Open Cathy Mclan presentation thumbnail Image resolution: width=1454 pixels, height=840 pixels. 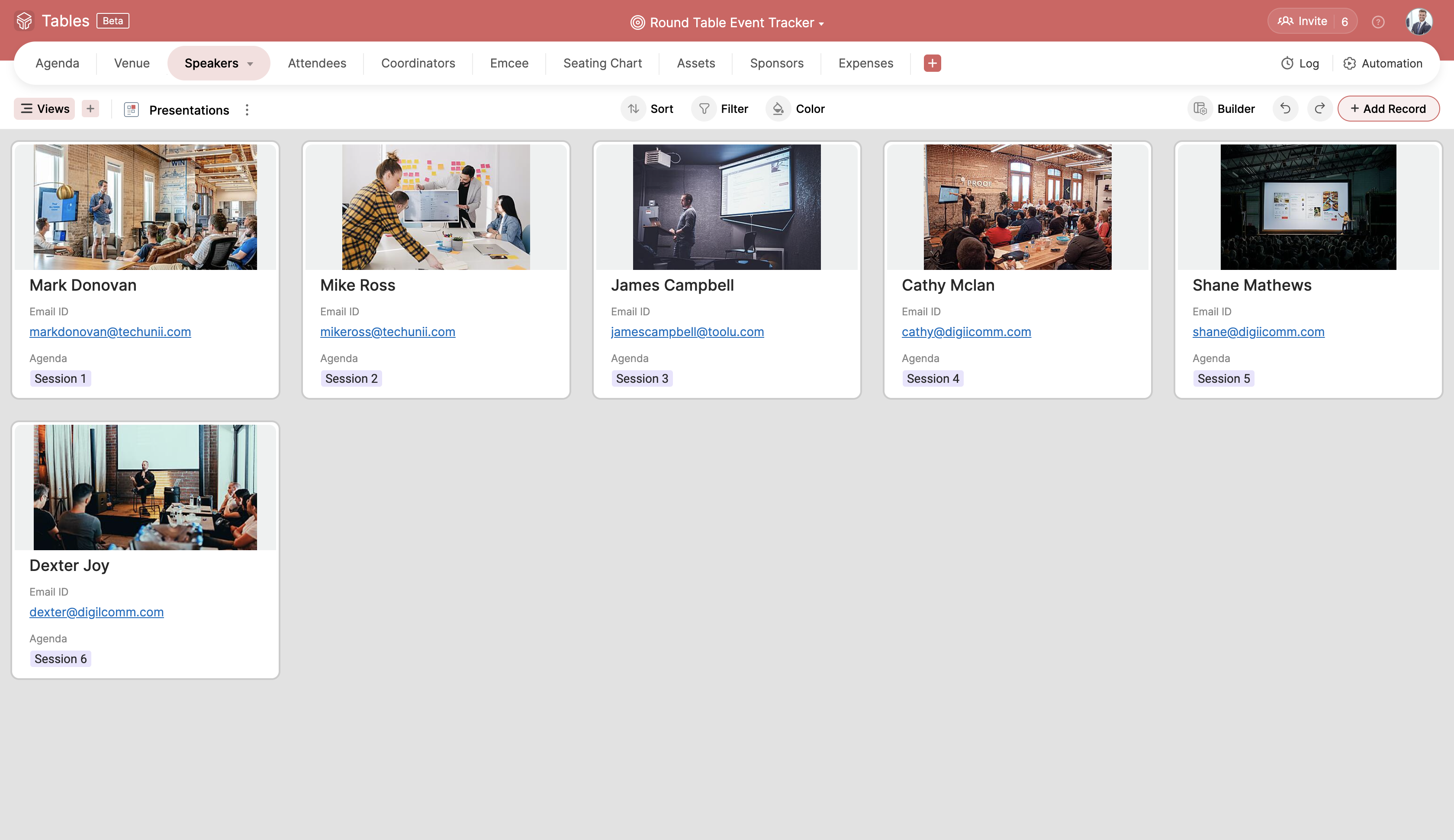click(1017, 206)
